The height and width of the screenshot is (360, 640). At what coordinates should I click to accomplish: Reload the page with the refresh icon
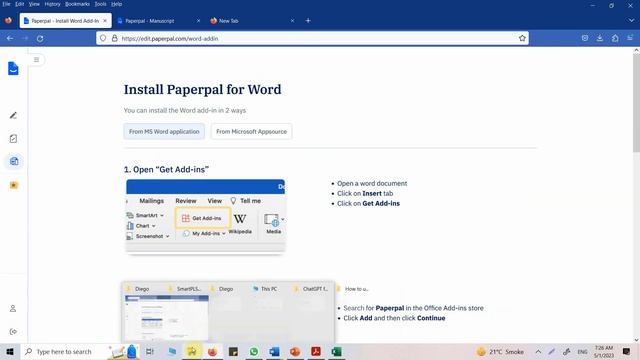[x=40, y=38]
